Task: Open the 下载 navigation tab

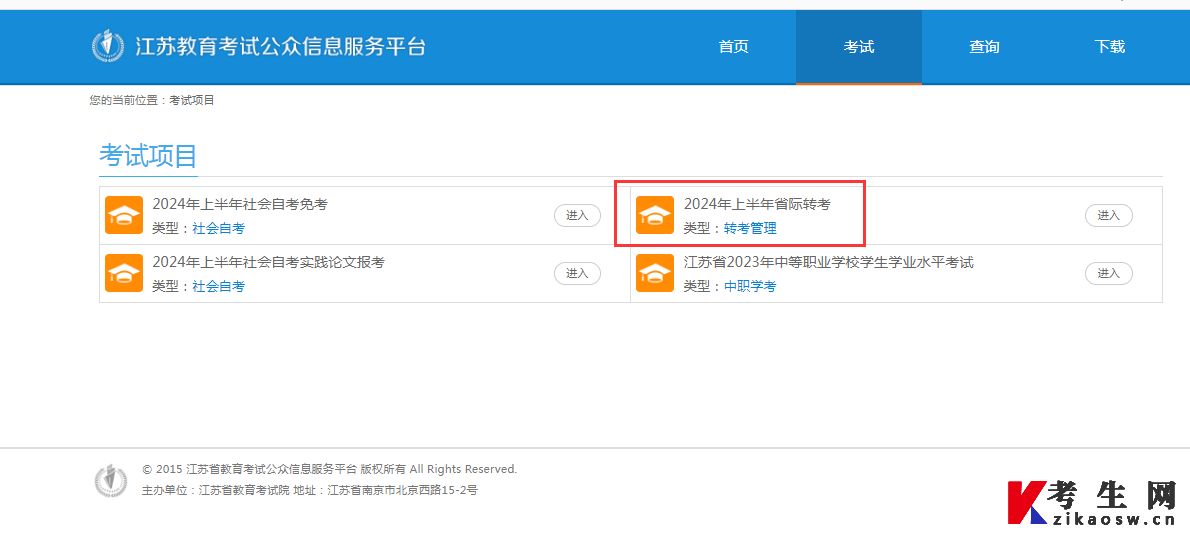Action: [1110, 47]
